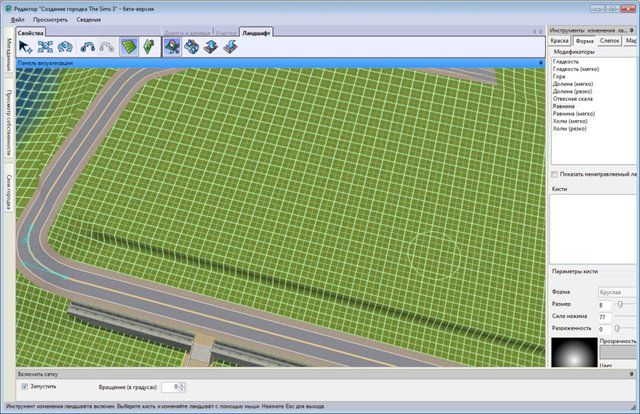Click the terrain paint tool icon
This screenshot has height=414, width=640.
pyautogui.click(x=190, y=46)
